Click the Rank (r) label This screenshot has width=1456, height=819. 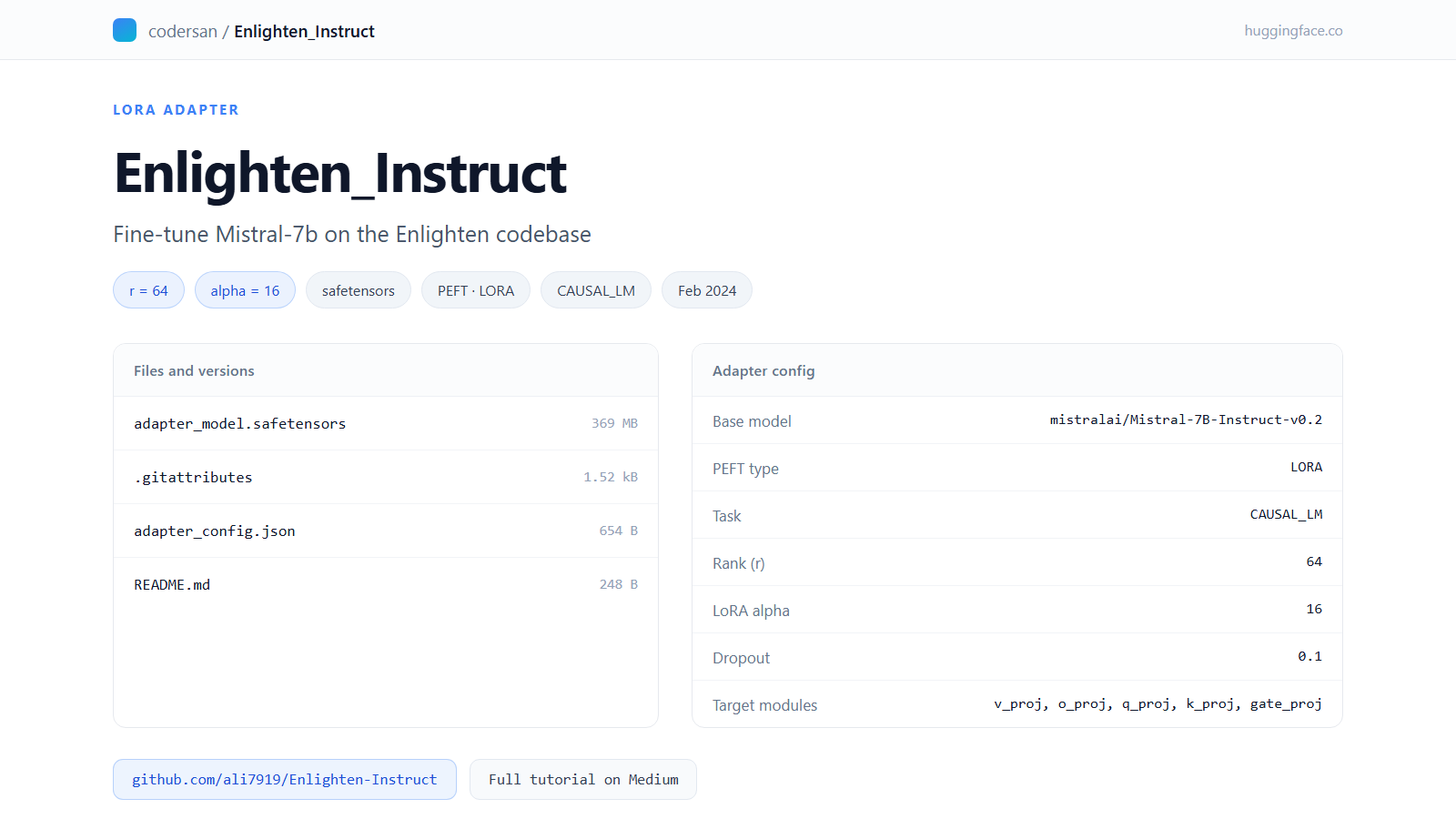(738, 563)
